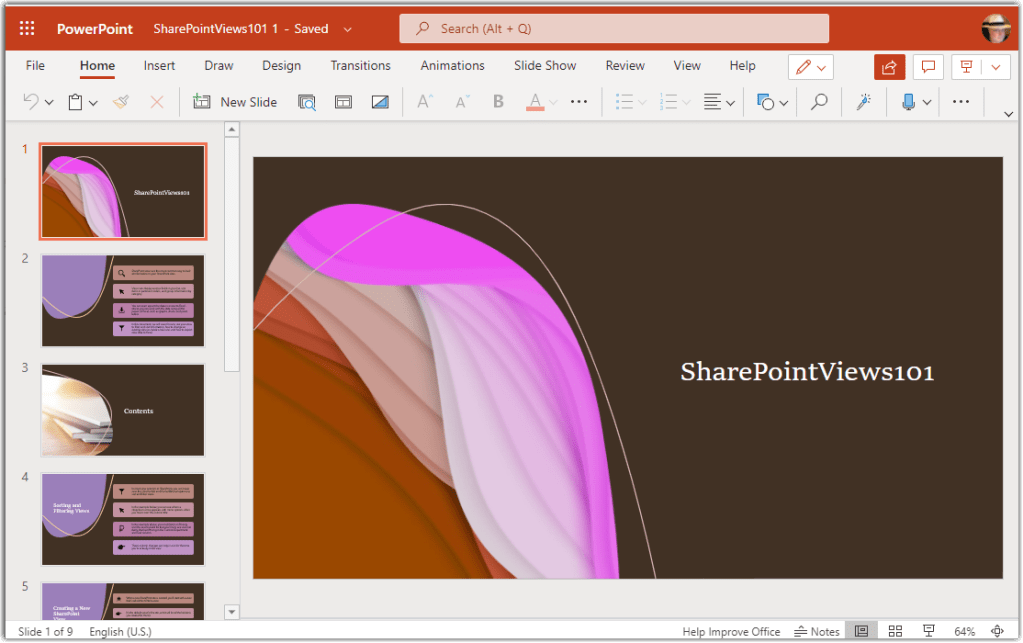Select the Contents slide 3 thumbnail

coord(123,410)
